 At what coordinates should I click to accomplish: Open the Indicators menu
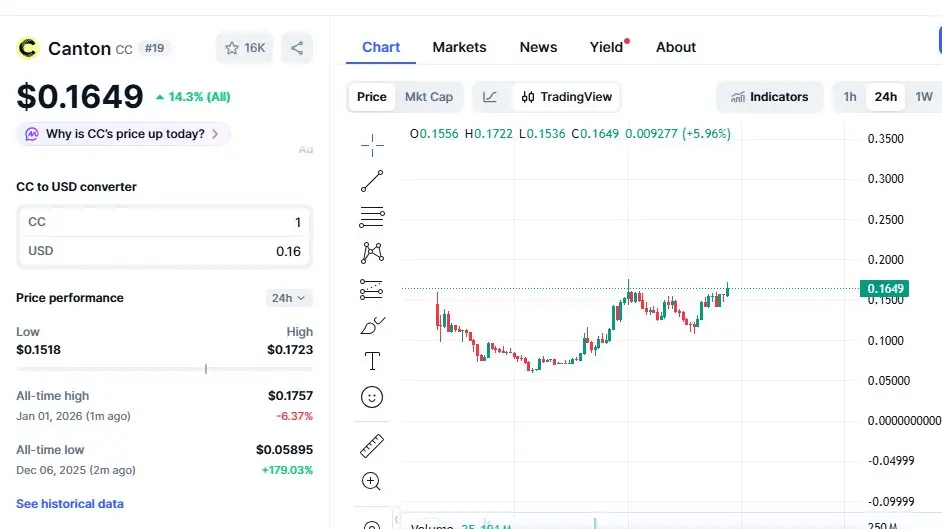point(769,97)
